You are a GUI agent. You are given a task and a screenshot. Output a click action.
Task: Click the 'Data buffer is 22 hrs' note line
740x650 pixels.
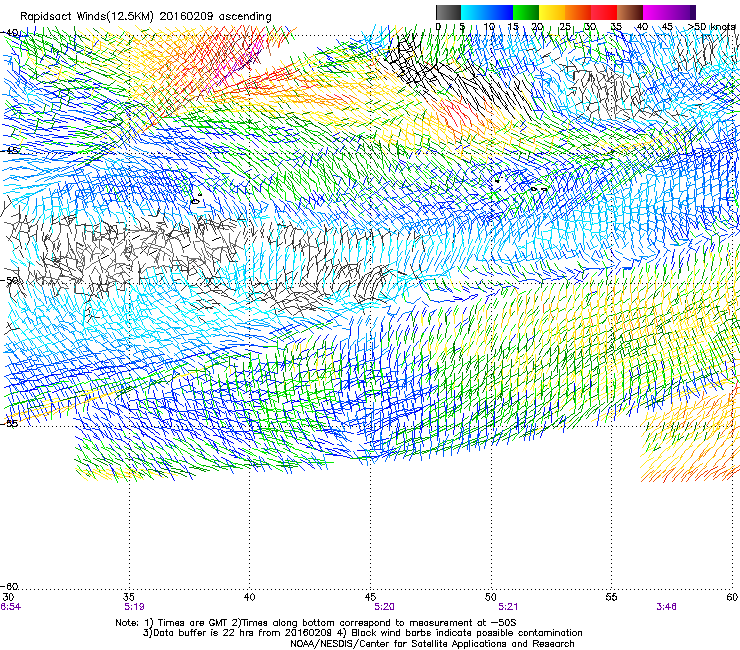click(x=238, y=633)
